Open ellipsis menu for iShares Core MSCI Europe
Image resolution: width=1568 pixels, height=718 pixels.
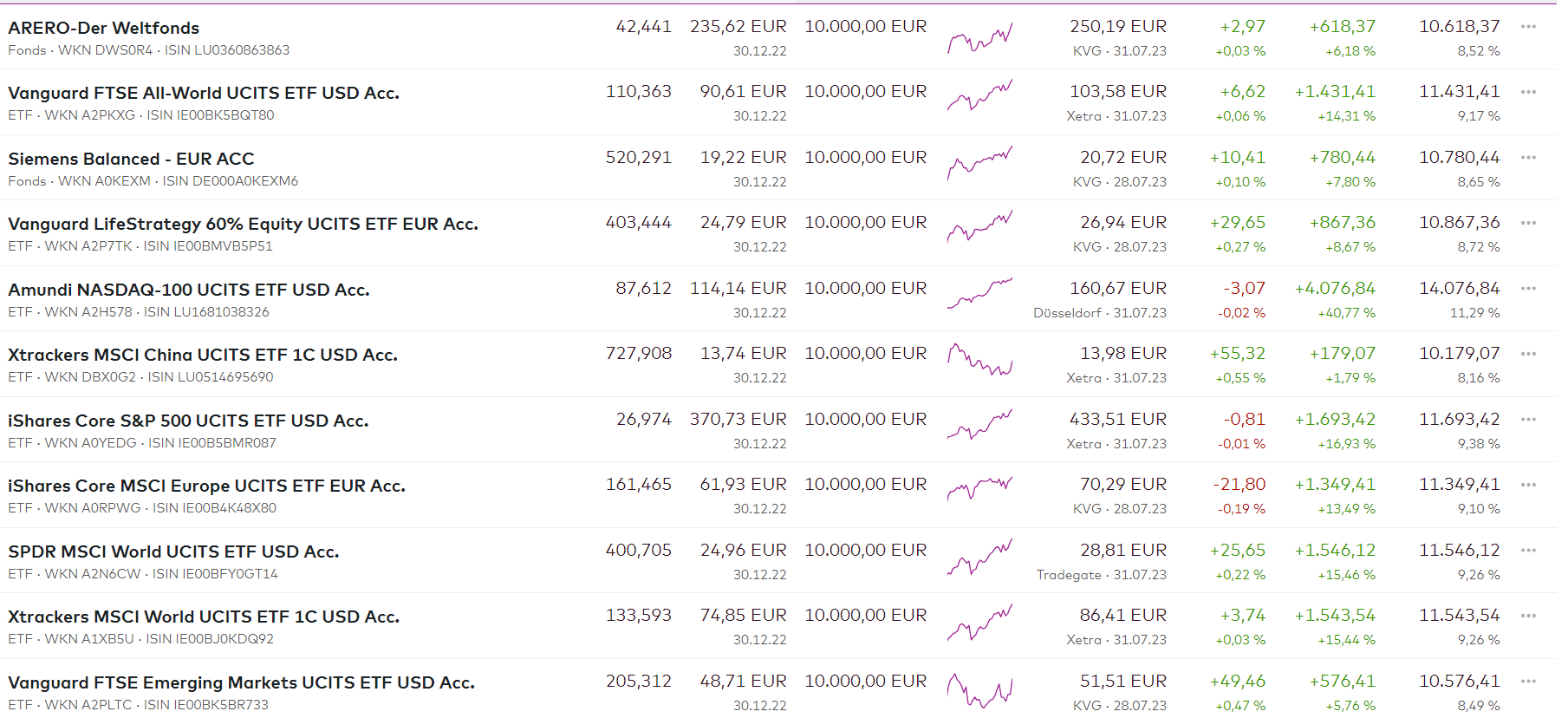coord(1528,485)
